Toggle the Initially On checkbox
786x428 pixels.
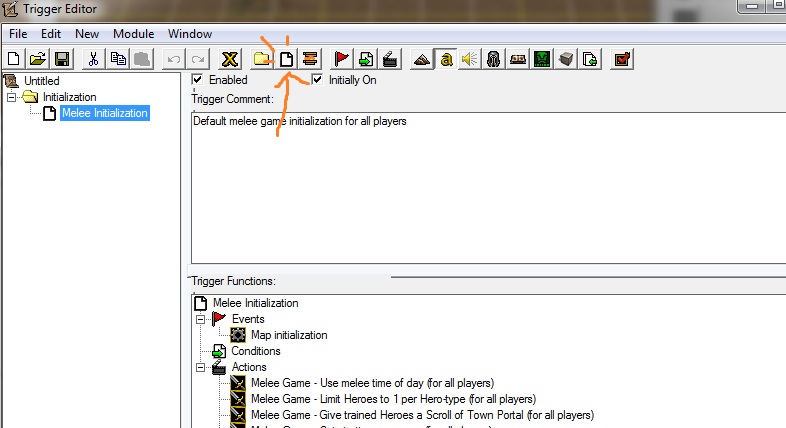point(317,79)
